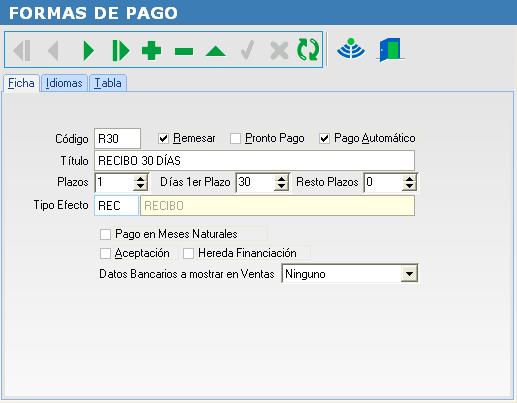Enable the Pronto Pago checkbox
This screenshot has height=403, width=517.
pyautogui.click(x=235, y=138)
